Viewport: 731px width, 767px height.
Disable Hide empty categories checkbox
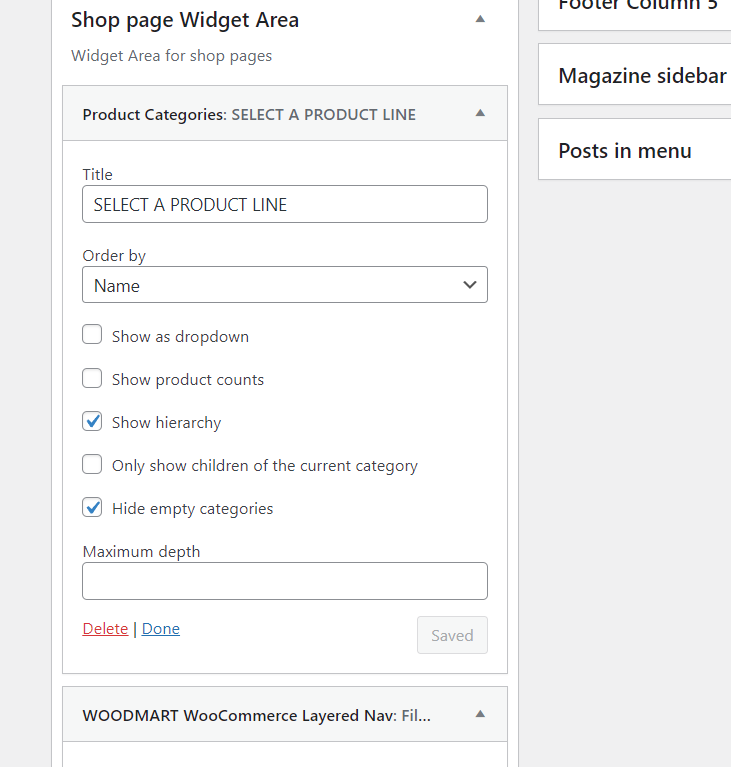tap(92, 507)
